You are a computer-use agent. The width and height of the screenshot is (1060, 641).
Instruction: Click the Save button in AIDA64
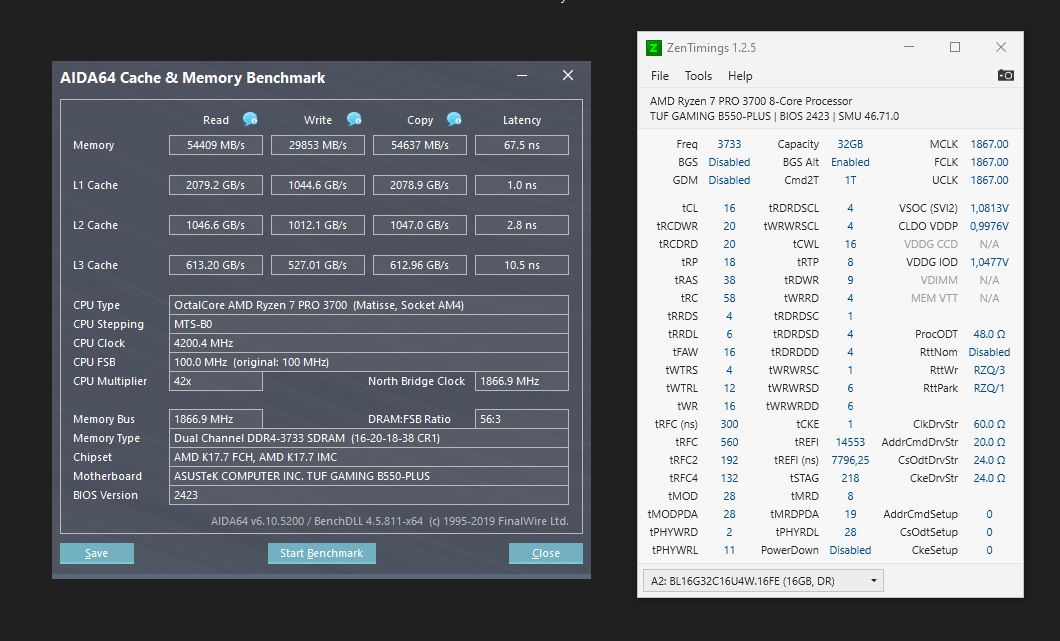coord(97,553)
